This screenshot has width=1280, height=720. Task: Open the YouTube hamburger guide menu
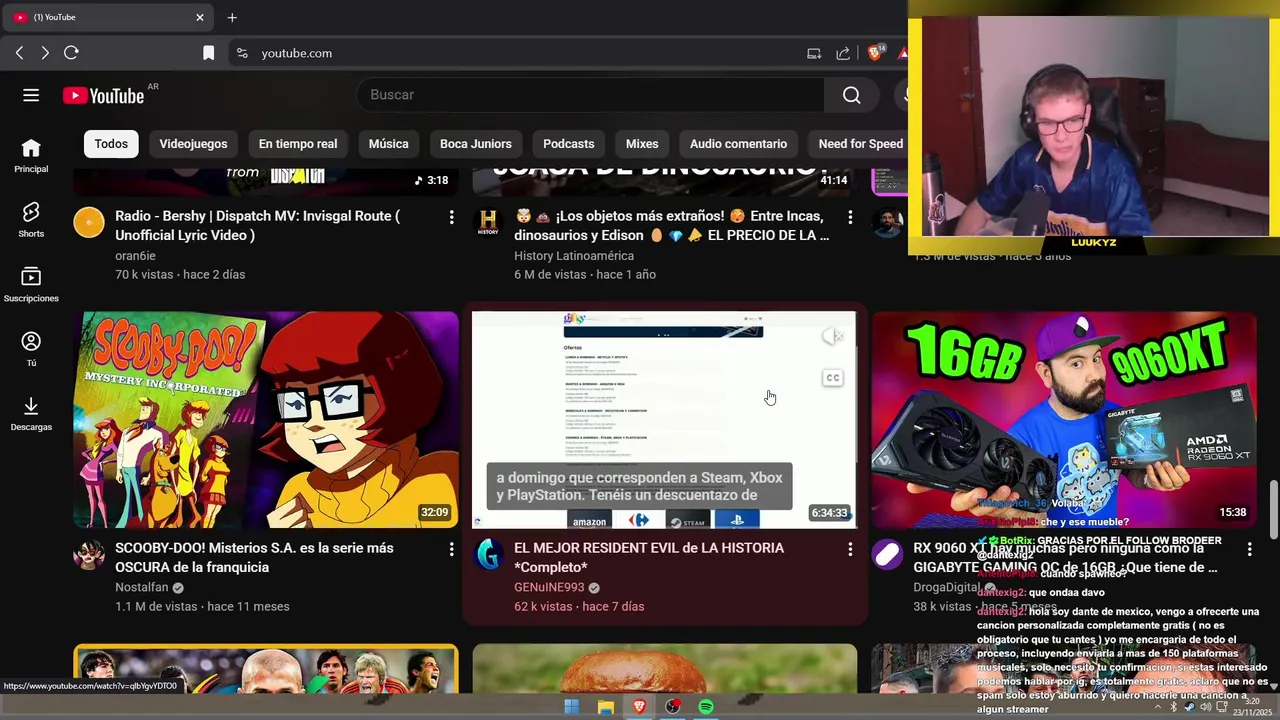coord(31,95)
